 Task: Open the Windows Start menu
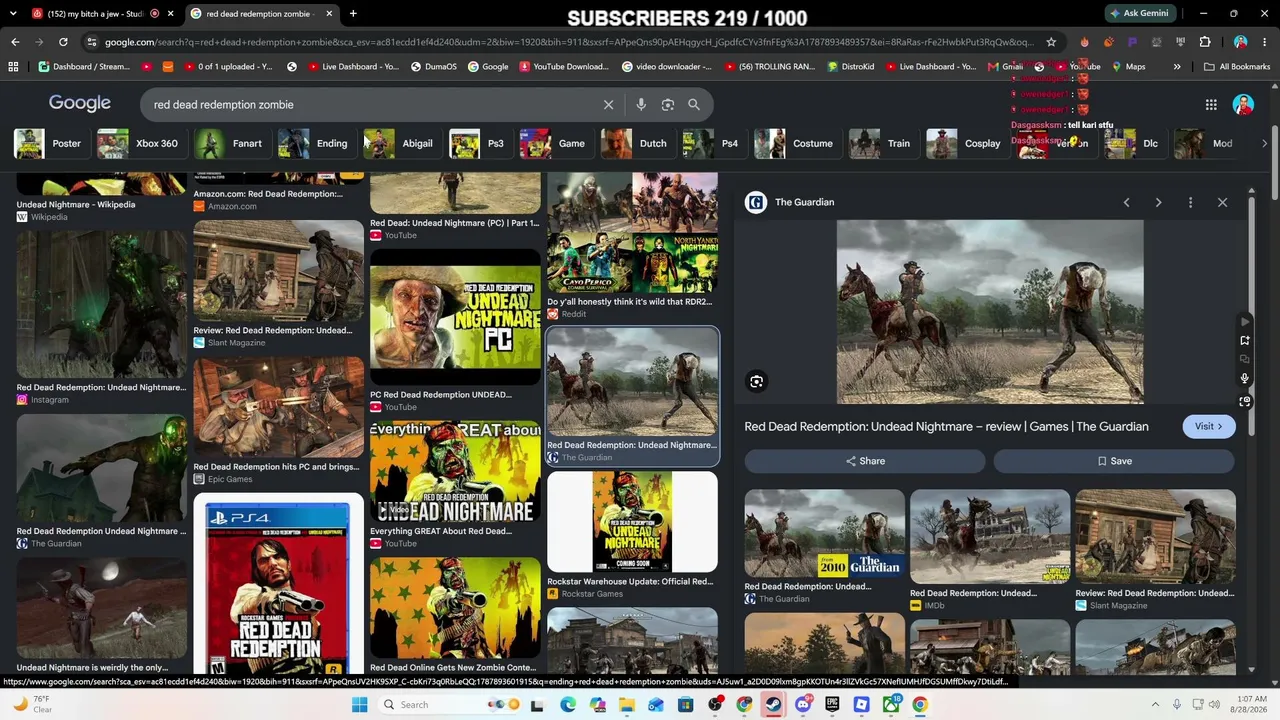point(360,705)
